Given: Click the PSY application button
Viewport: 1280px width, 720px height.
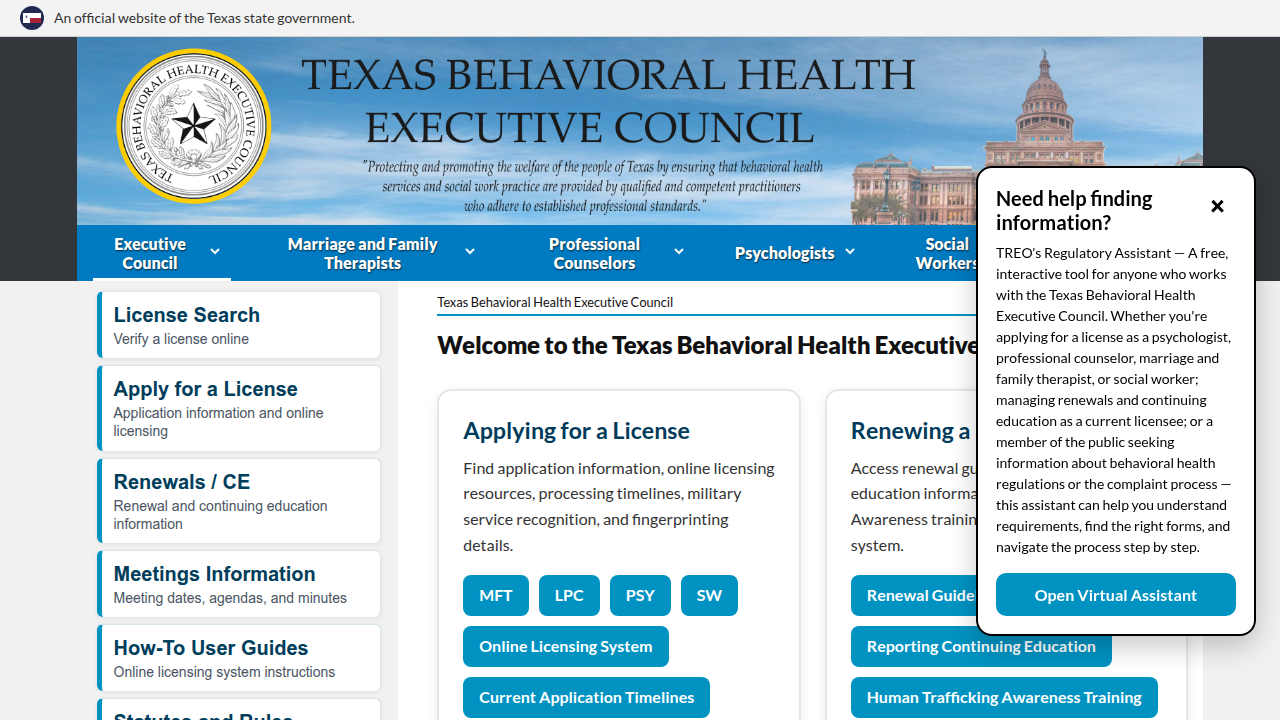Looking at the screenshot, I should (x=640, y=595).
